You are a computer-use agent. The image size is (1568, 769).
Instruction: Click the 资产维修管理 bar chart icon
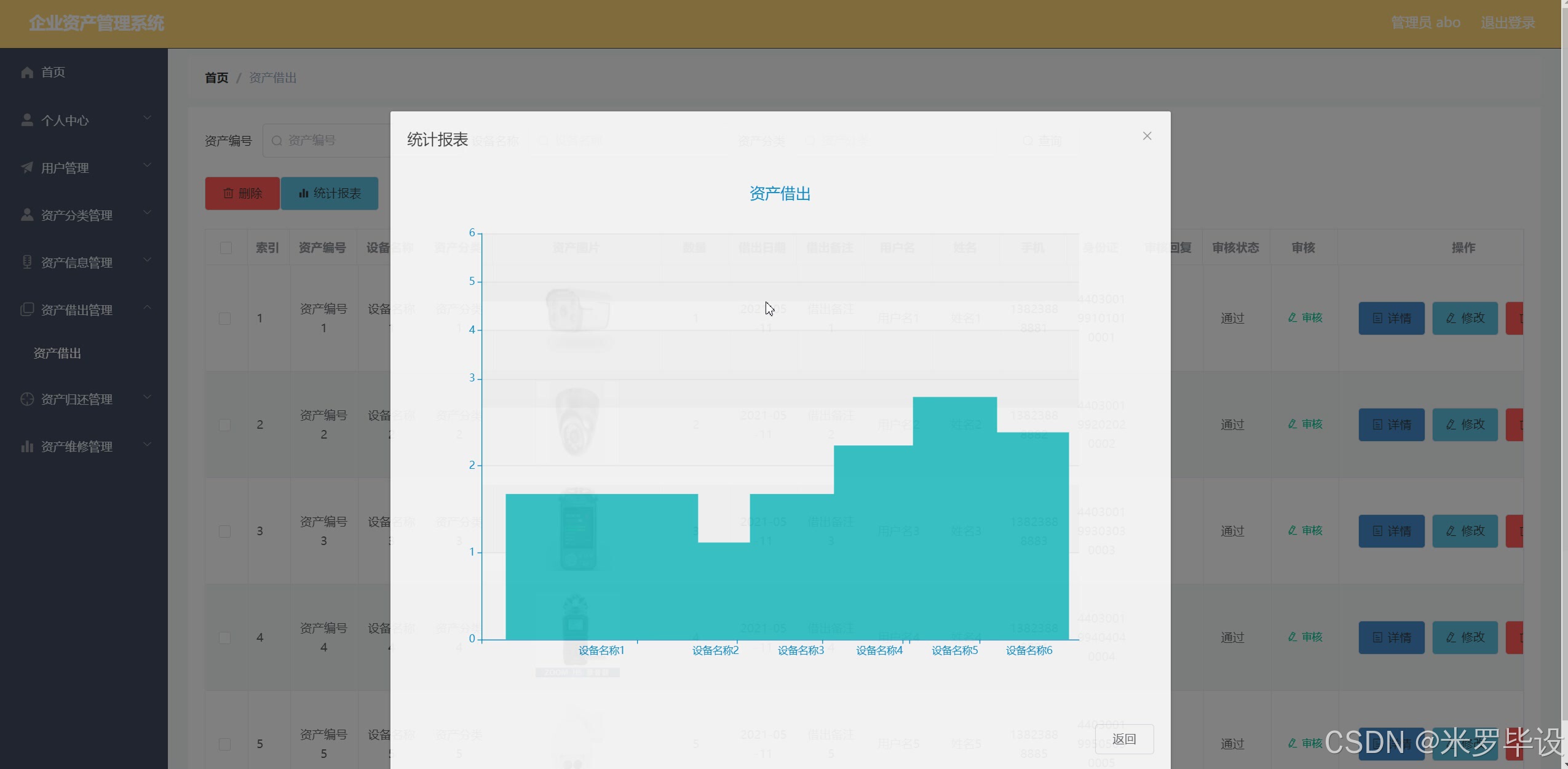[x=27, y=446]
